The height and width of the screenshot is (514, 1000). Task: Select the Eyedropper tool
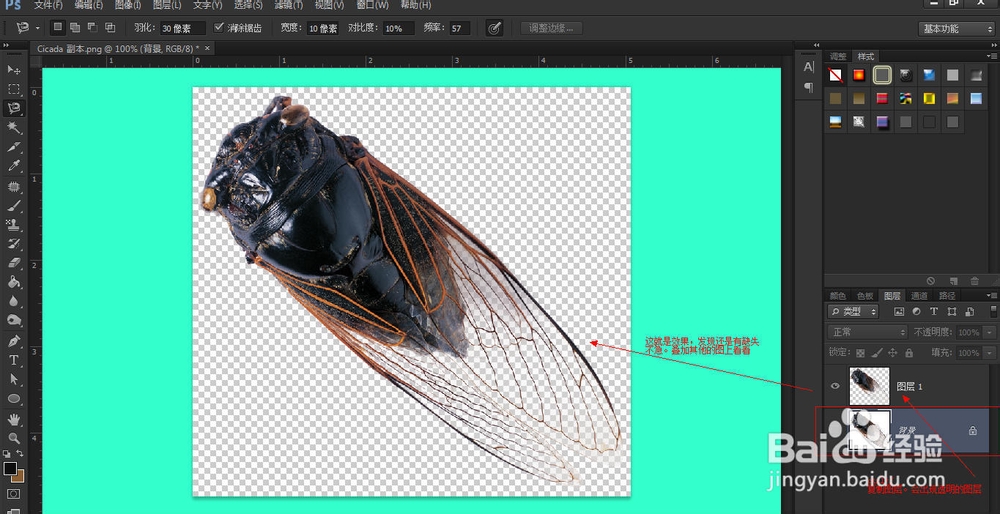[x=13, y=166]
